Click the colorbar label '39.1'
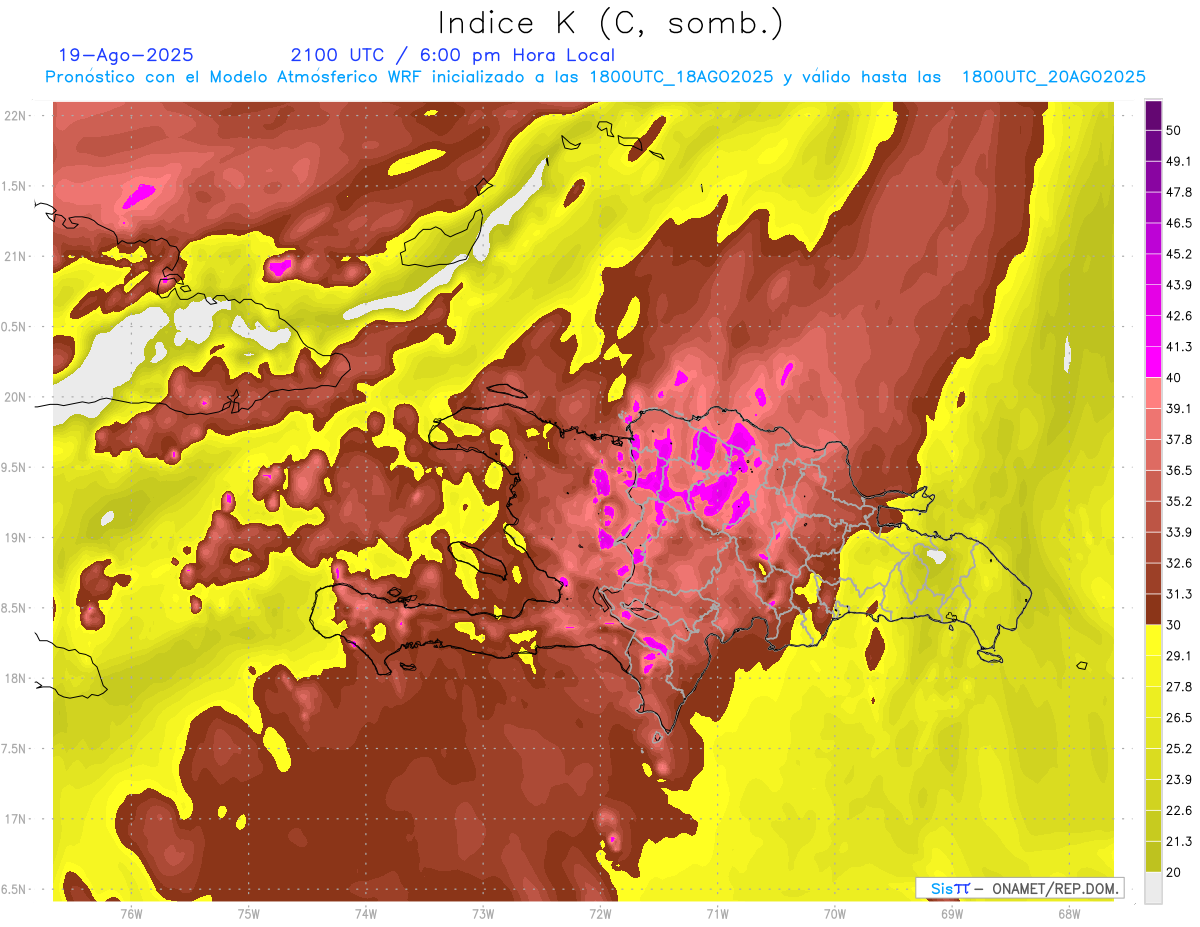The width and height of the screenshot is (1200, 927). [1179, 409]
